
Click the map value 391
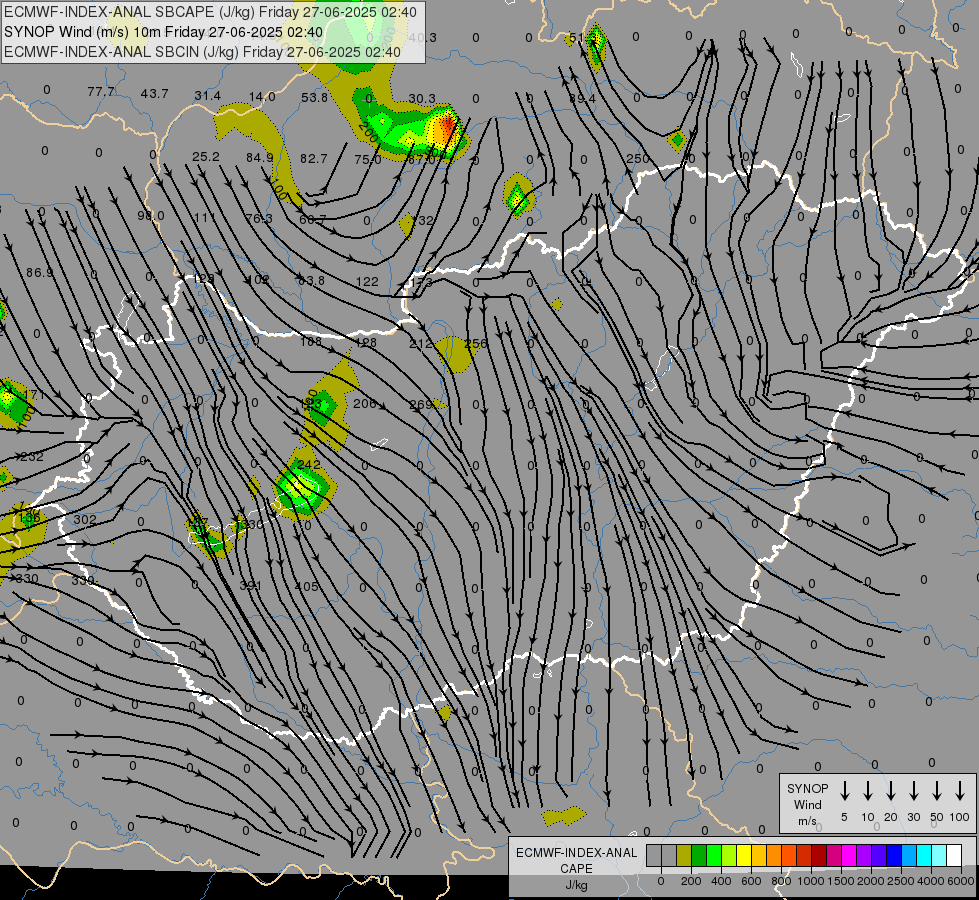point(250,585)
